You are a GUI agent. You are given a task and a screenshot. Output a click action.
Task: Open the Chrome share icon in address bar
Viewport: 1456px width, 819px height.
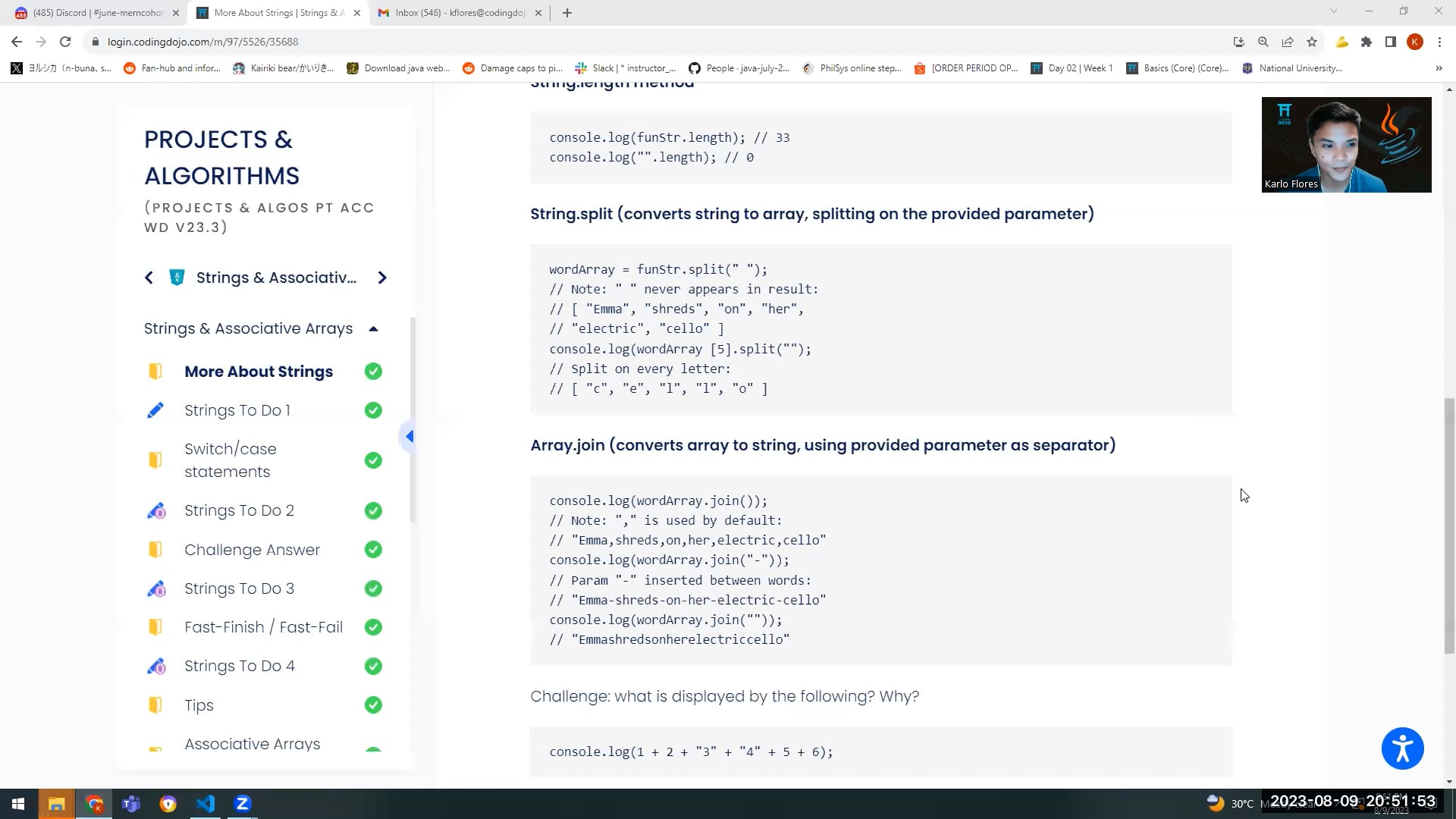[1288, 42]
